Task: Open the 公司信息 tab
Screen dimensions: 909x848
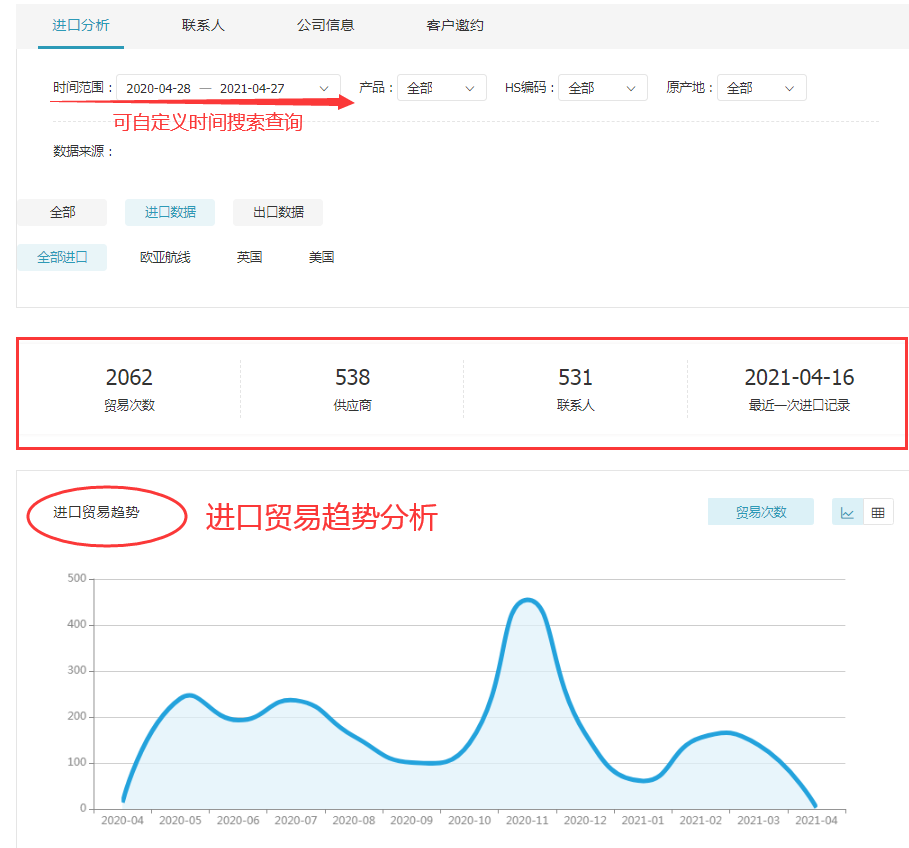Action: click(x=325, y=25)
